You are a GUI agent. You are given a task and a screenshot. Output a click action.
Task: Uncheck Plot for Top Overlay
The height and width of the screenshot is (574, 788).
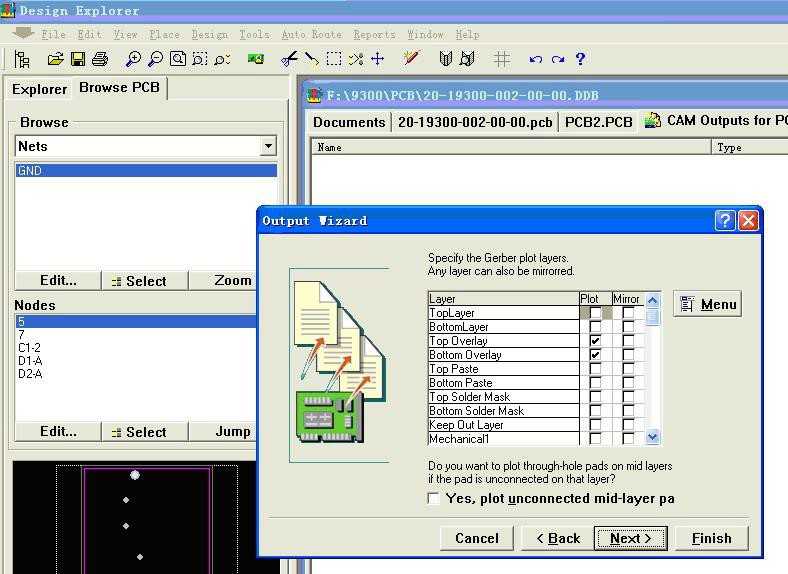pos(595,341)
